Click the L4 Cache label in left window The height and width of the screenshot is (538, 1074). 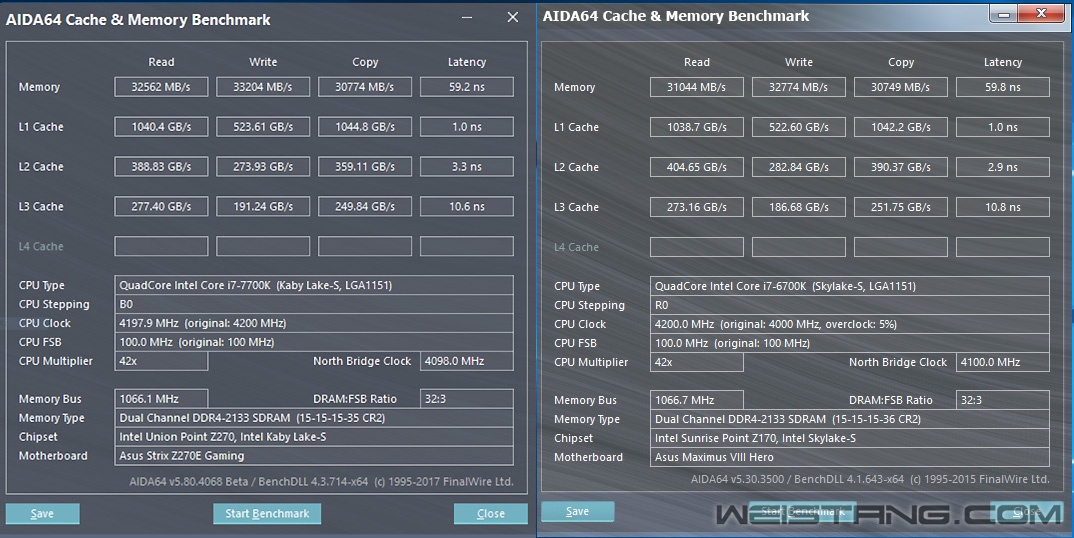point(41,246)
